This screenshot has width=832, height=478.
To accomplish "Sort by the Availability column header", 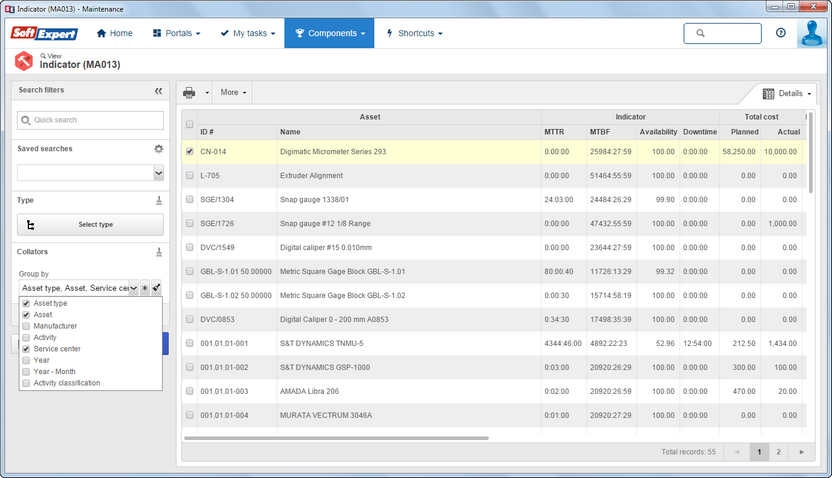I will pyautogui.click(x=658, y=132).
